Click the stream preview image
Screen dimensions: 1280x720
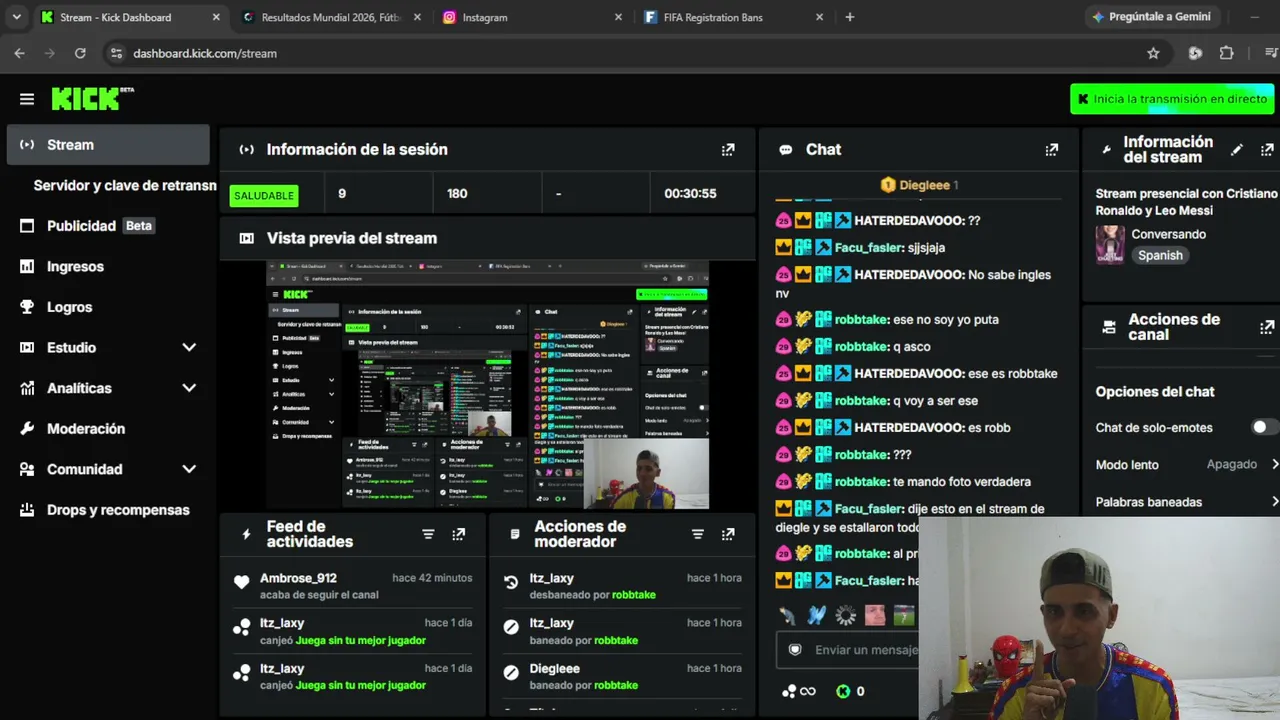click(x=487, y=385)
